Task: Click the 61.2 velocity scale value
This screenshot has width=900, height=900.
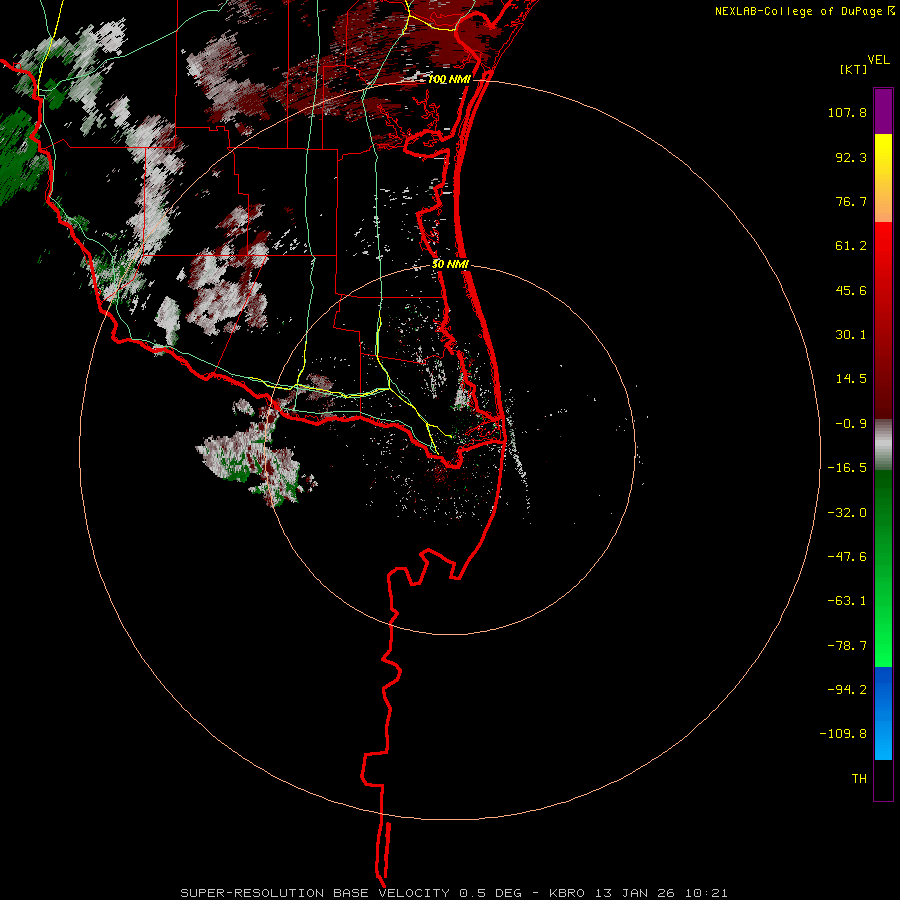Action: pyautogui.click(x=851, y=246)
